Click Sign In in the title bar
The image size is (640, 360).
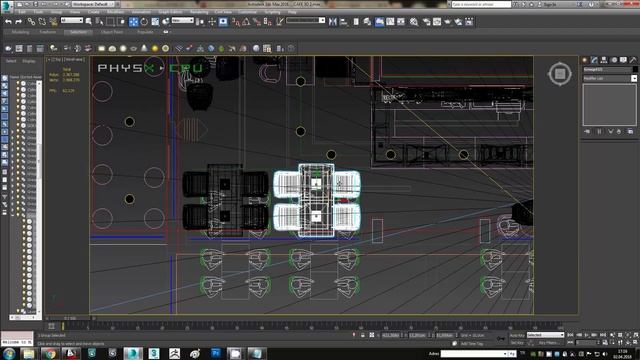(x=550, y=4)
